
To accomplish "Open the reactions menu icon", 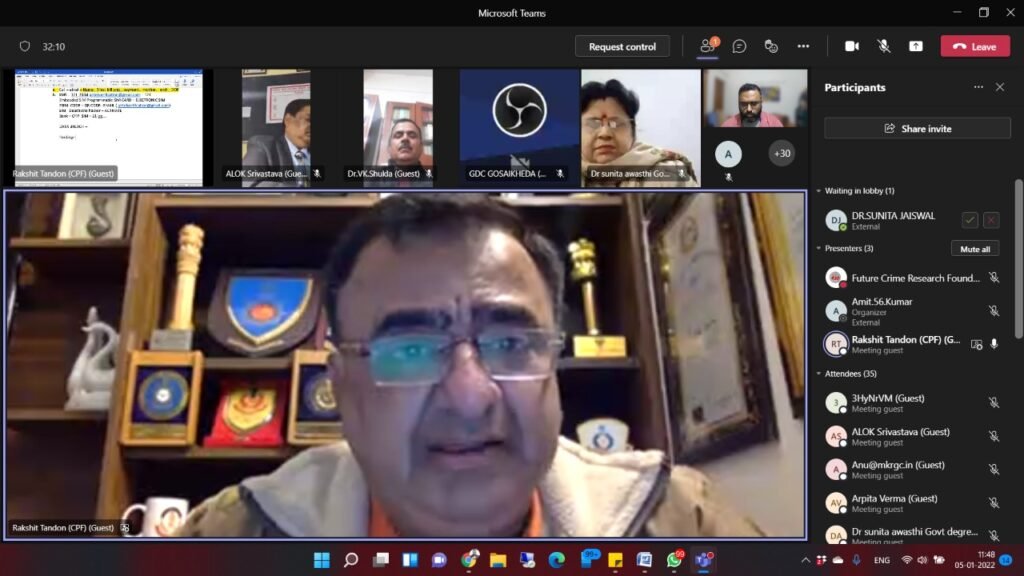I will tap(771, 46).
